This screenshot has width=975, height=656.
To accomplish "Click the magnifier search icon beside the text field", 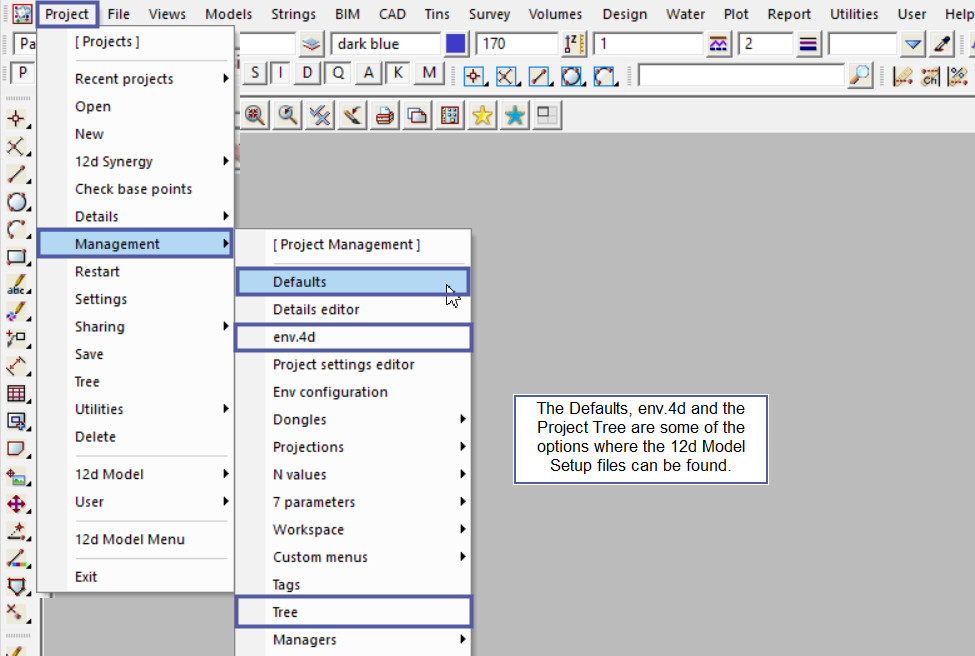I will [x=860, y=75].
